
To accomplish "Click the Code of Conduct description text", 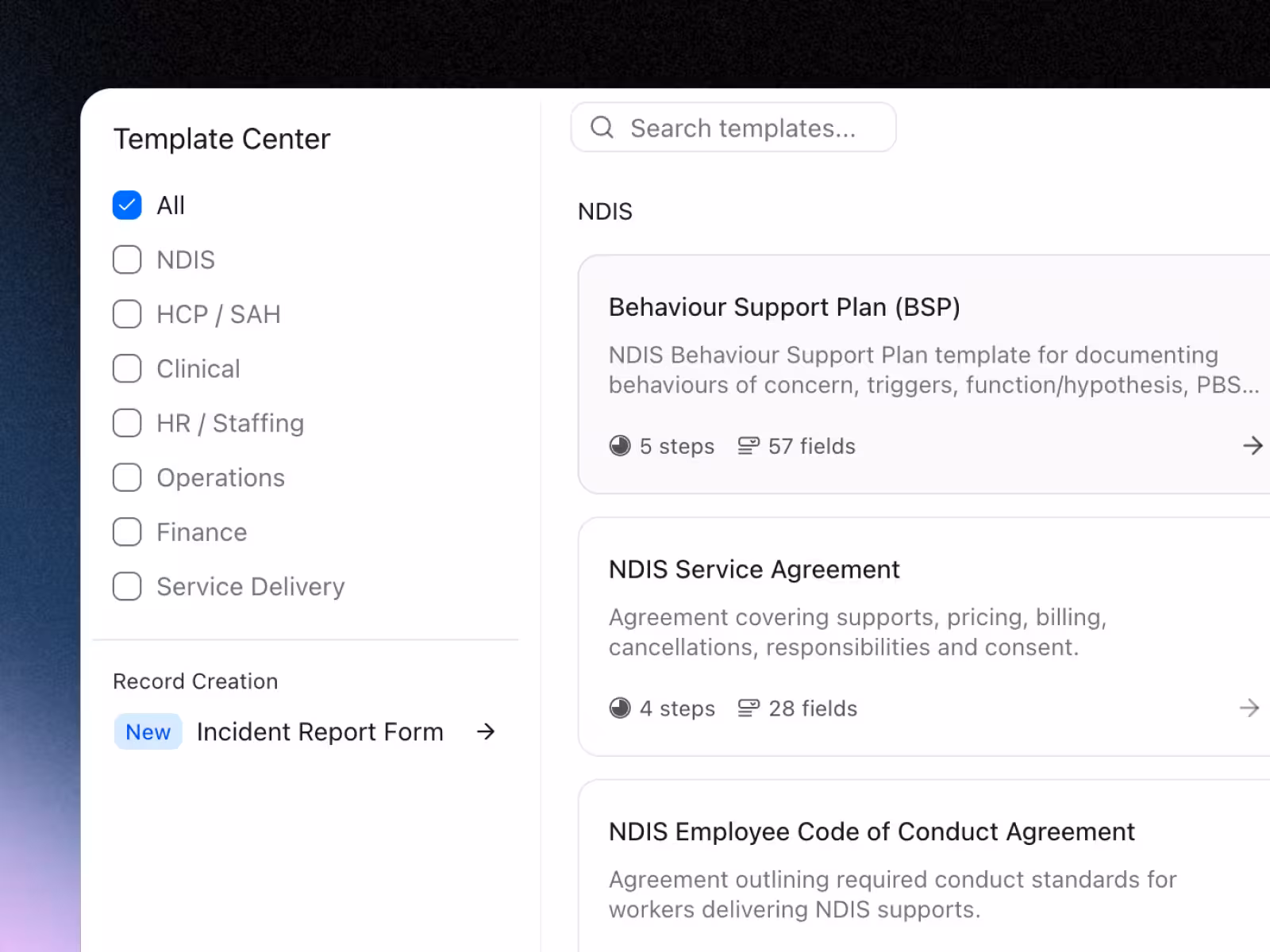I will (892, 894).
